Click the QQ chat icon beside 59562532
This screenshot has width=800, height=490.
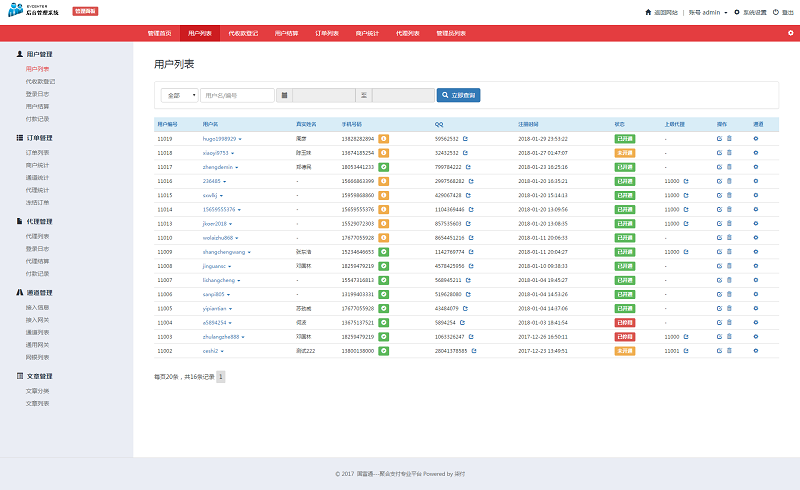pyautogui.click(x=465, y=138)
